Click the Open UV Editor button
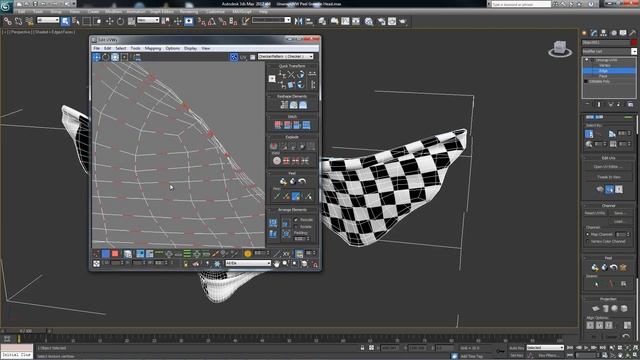 [608, 167]
